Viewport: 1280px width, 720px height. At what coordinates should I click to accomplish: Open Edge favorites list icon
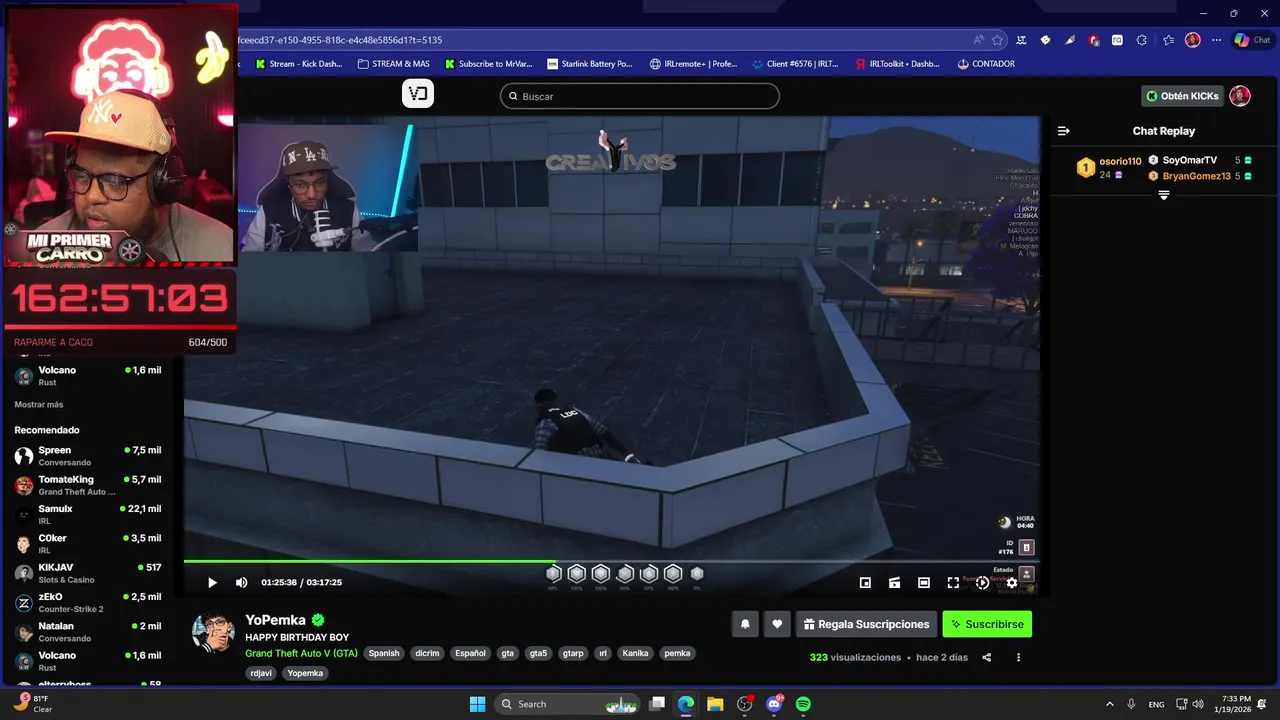tap(1168, 40)
